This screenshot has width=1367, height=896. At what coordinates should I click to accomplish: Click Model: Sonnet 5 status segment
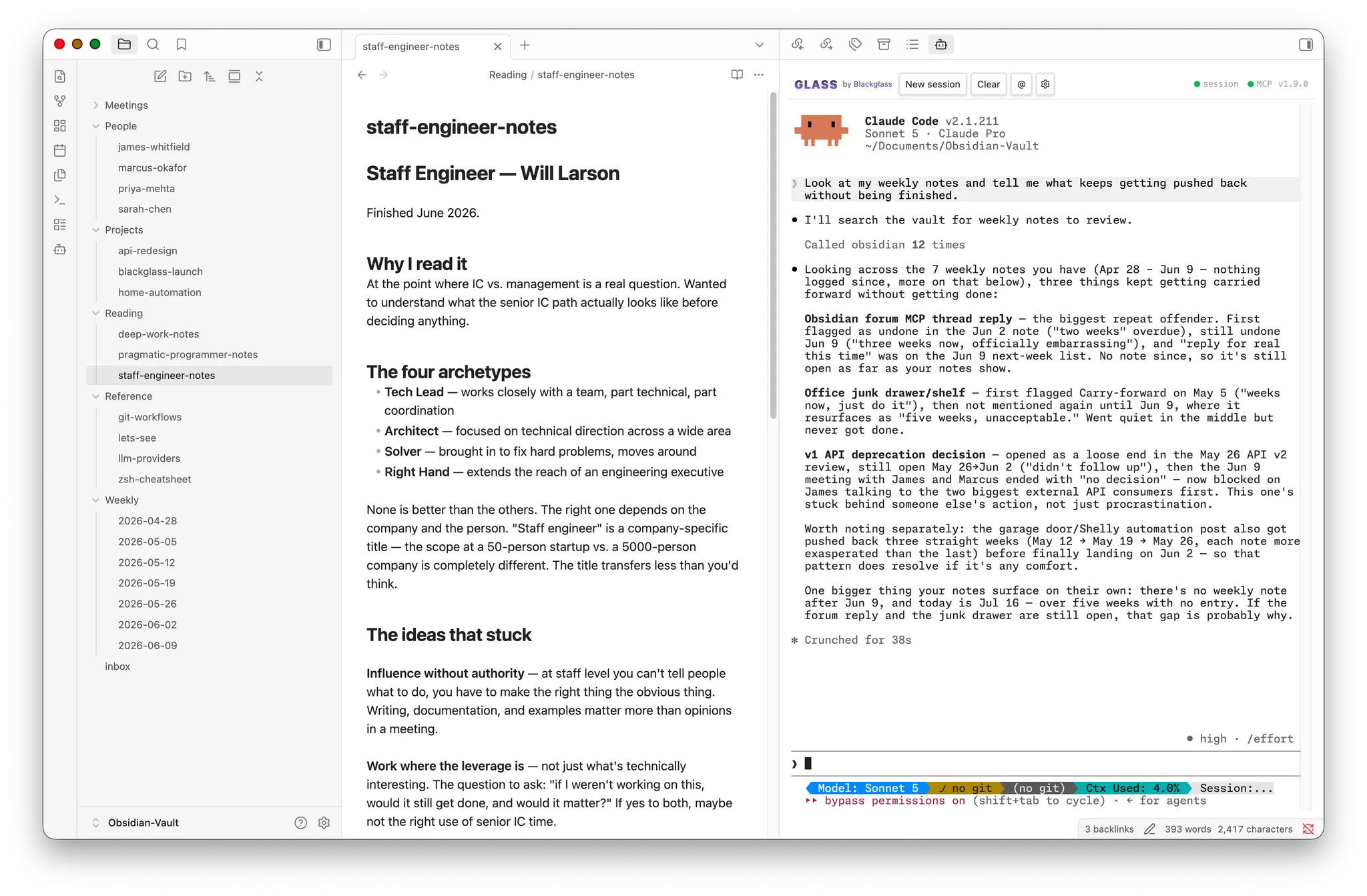pyautogui.click(x=868, y=788)
